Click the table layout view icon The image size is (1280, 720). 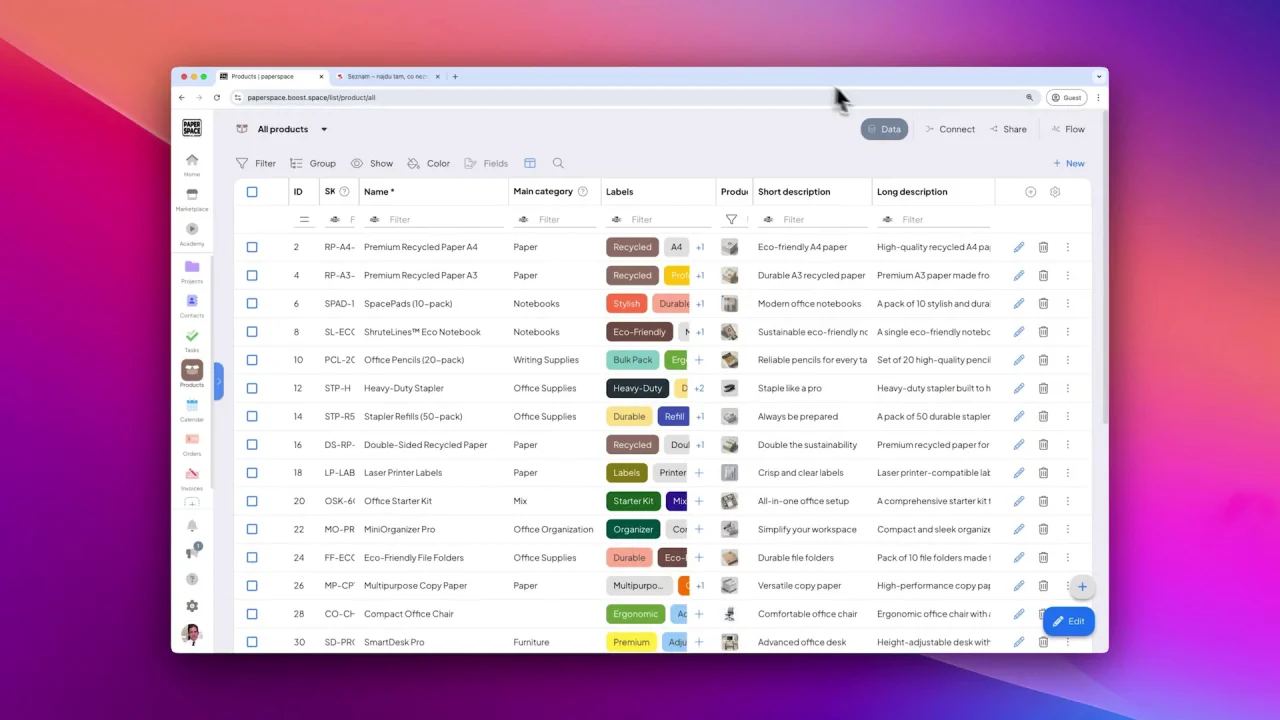pos(530,163)
